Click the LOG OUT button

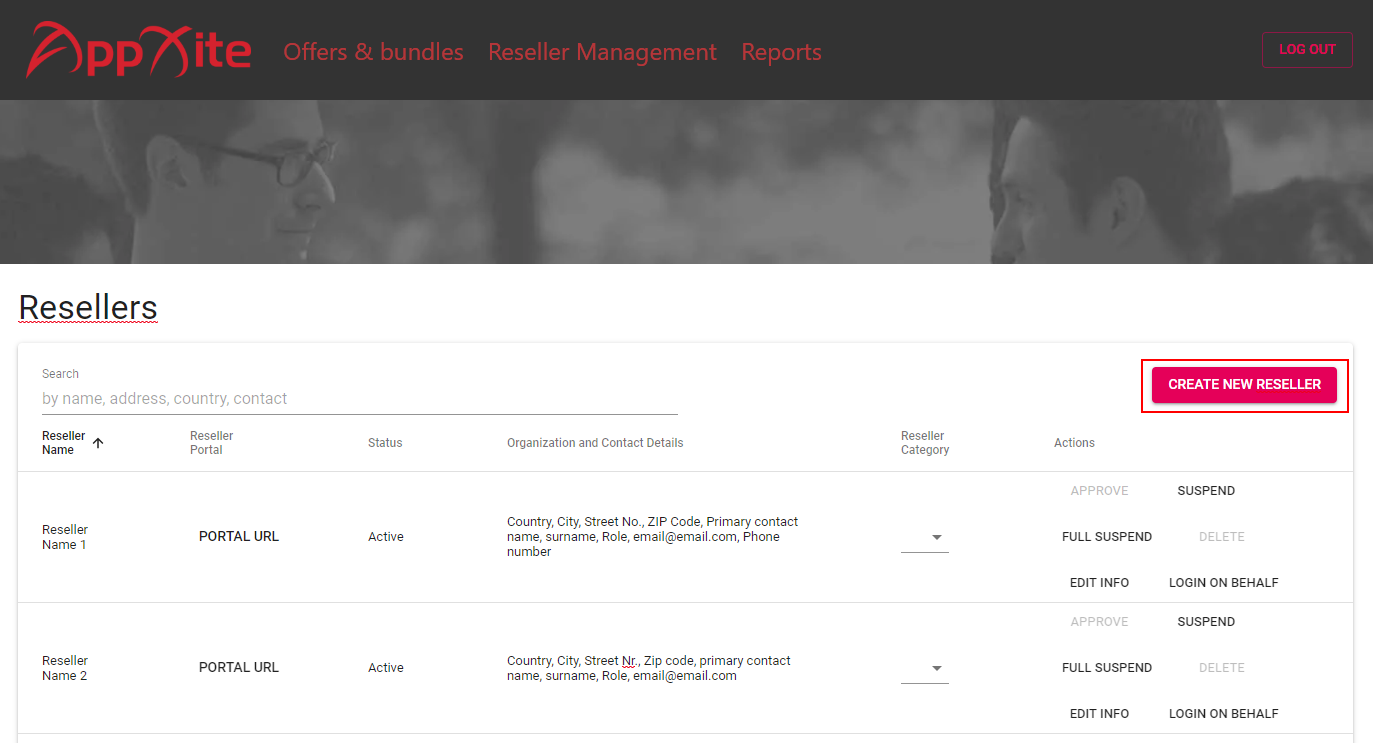(x=1307, y=50)
